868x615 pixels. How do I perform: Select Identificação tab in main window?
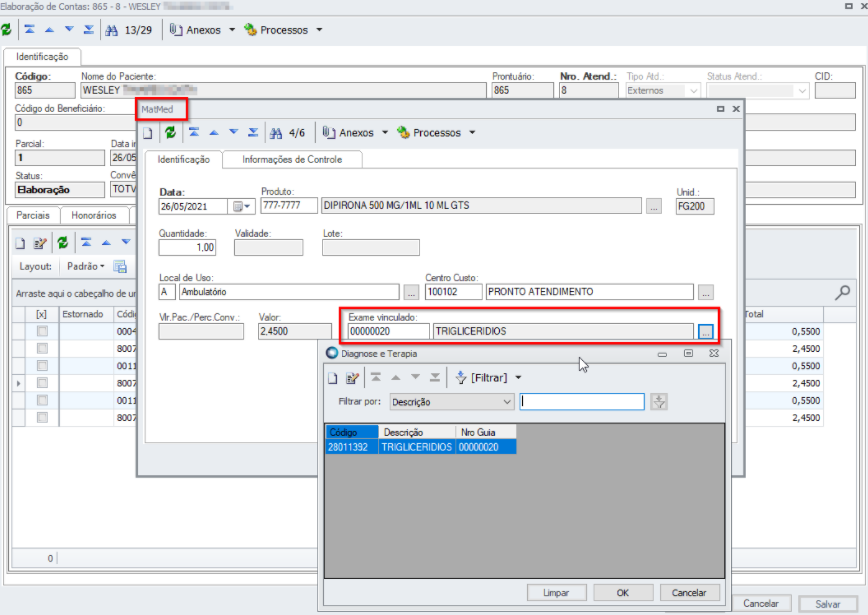click(x=42, y=56)
